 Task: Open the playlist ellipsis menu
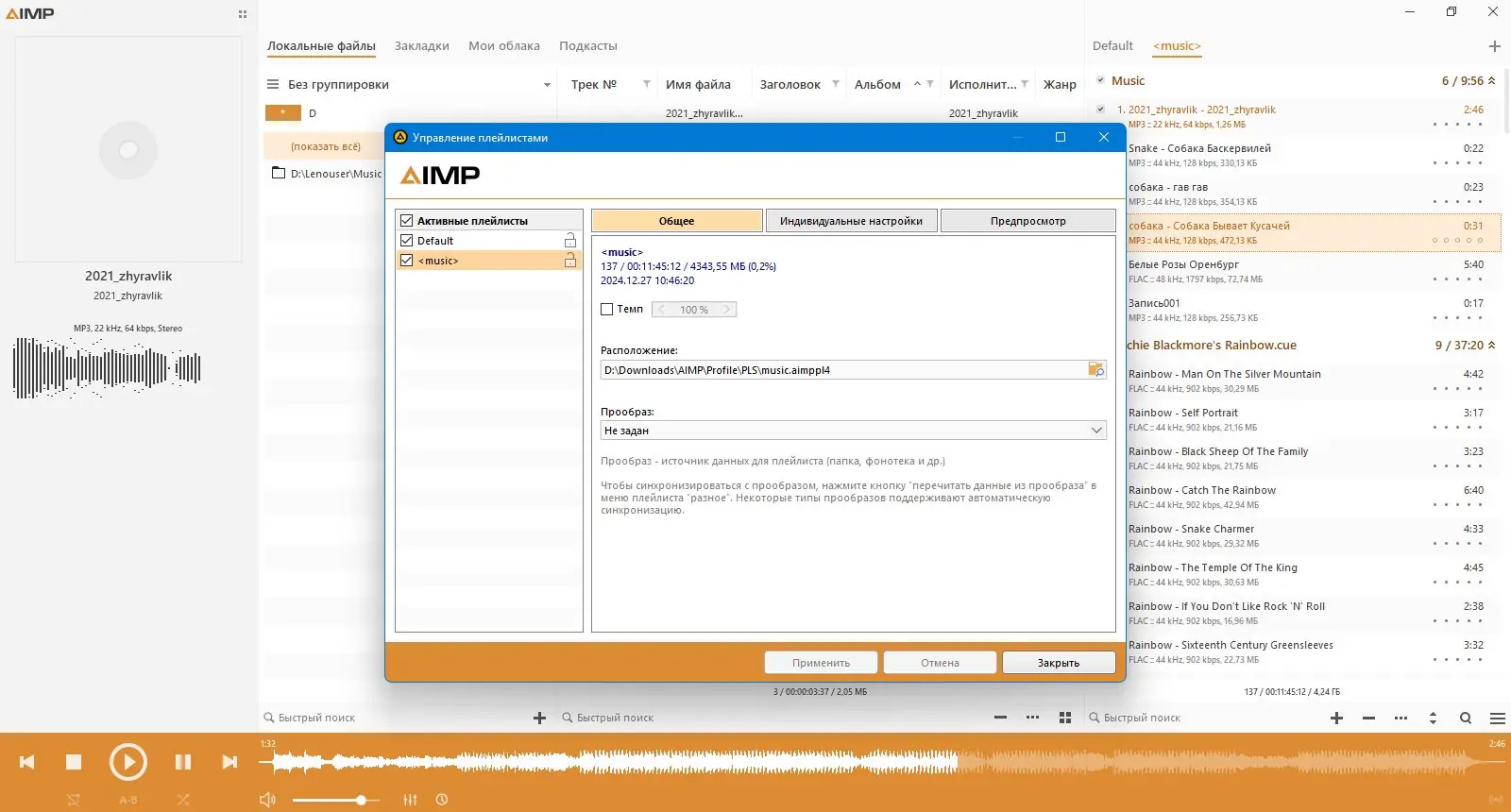tap(1401, 718)
